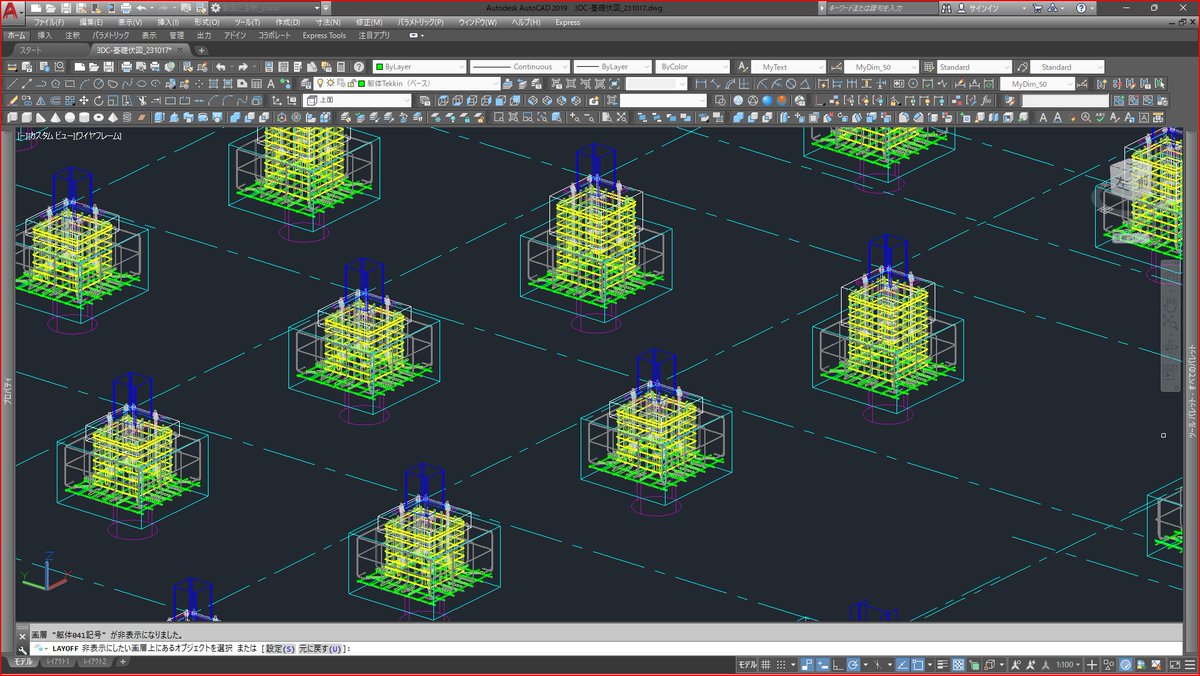Viewport: 1200px width, 676px height.
Task: Click the Plot print icon in title bar
Action: pyautogui.click(x=126, y=8)
